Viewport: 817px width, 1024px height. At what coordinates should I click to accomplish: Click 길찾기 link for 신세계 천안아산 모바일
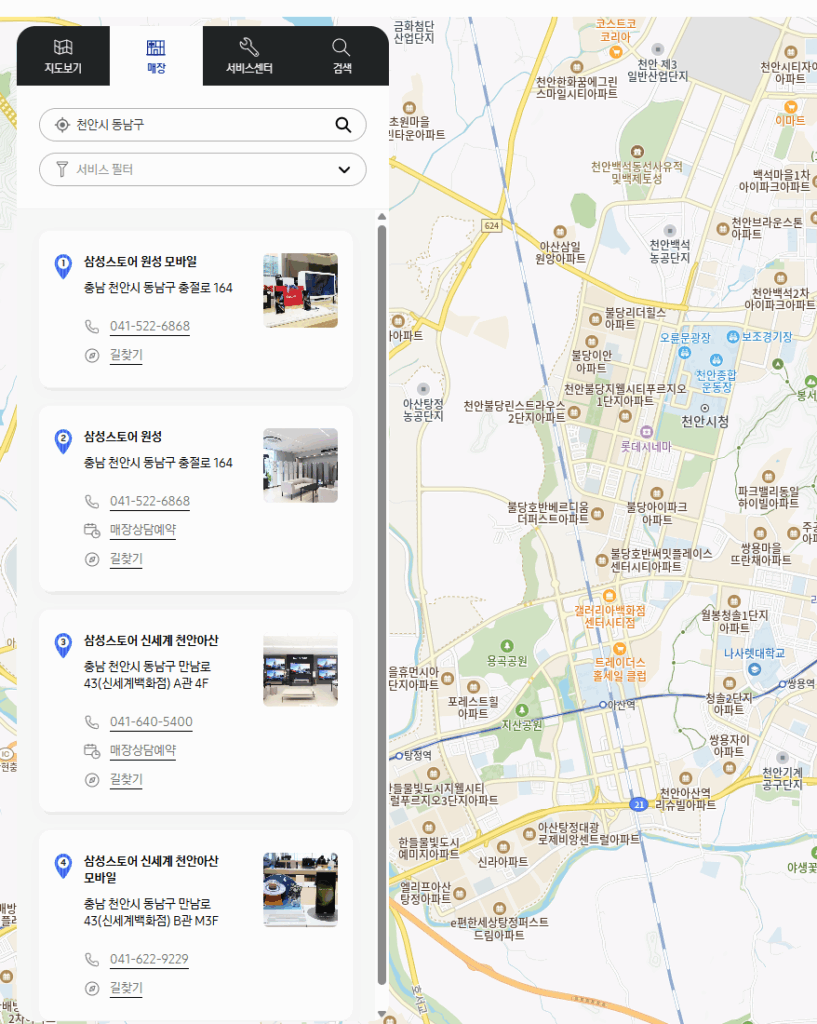[x=126, y=988]
